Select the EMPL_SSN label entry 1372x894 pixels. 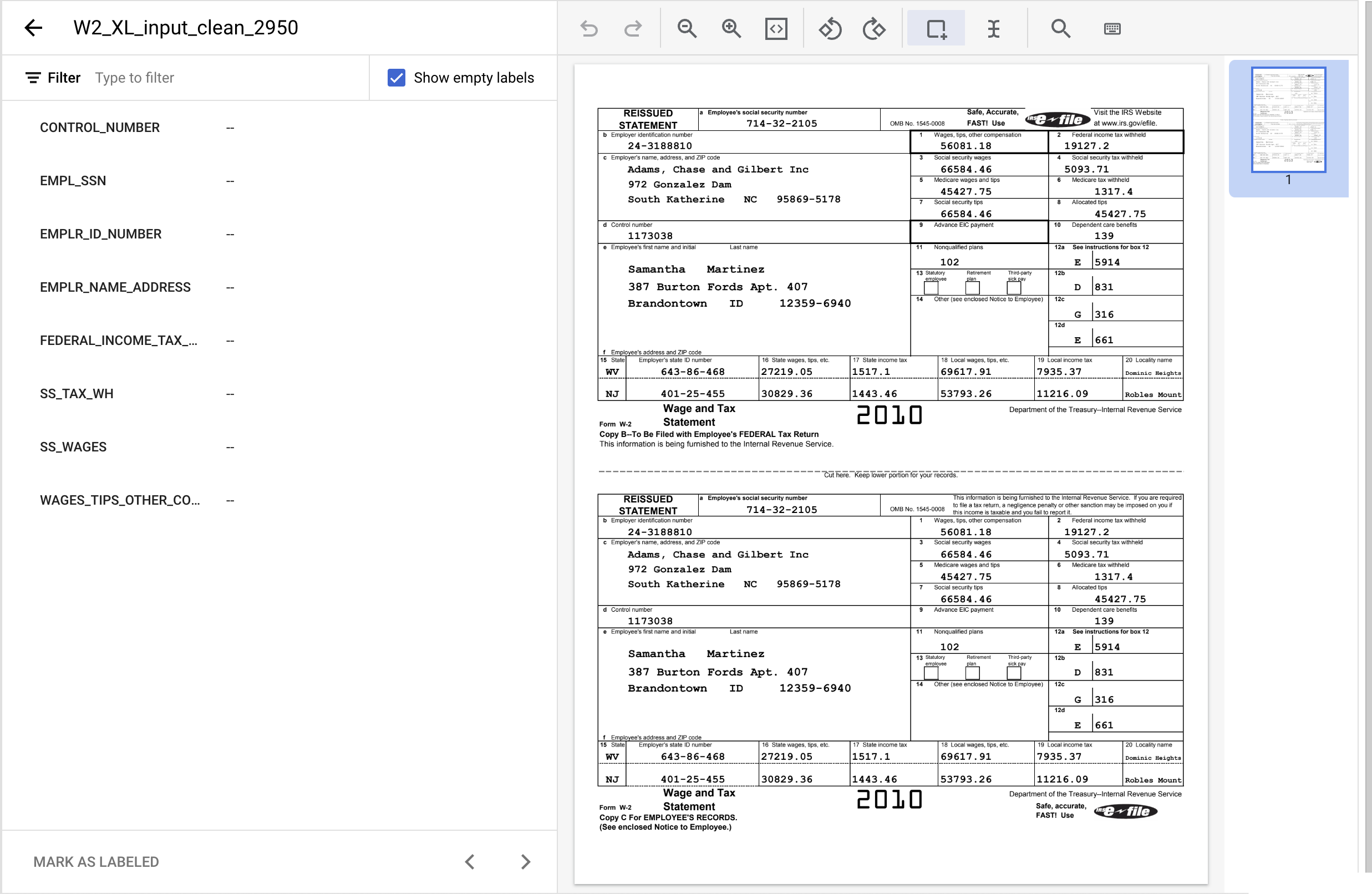(73, 180)
